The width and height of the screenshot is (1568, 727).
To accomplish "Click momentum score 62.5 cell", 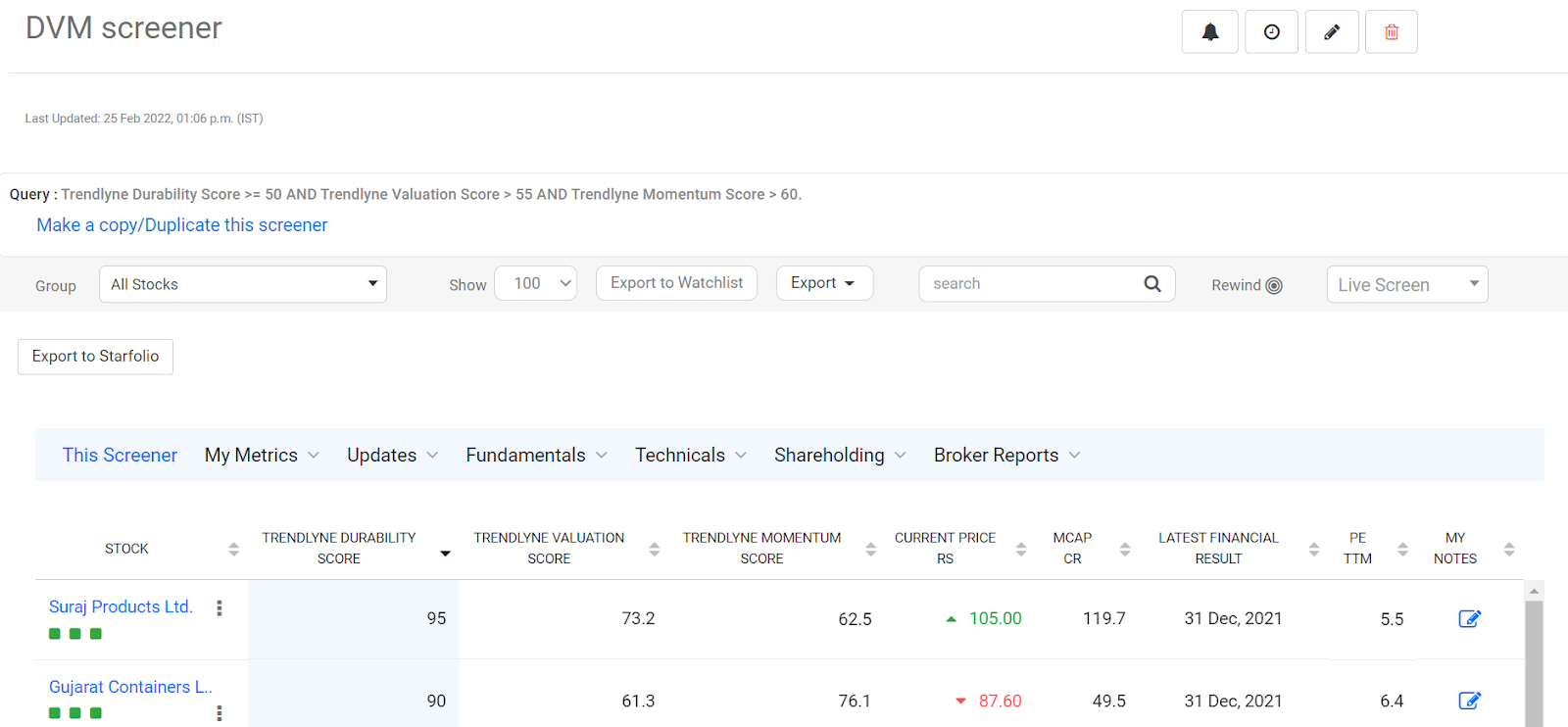I will click(855, 619).
